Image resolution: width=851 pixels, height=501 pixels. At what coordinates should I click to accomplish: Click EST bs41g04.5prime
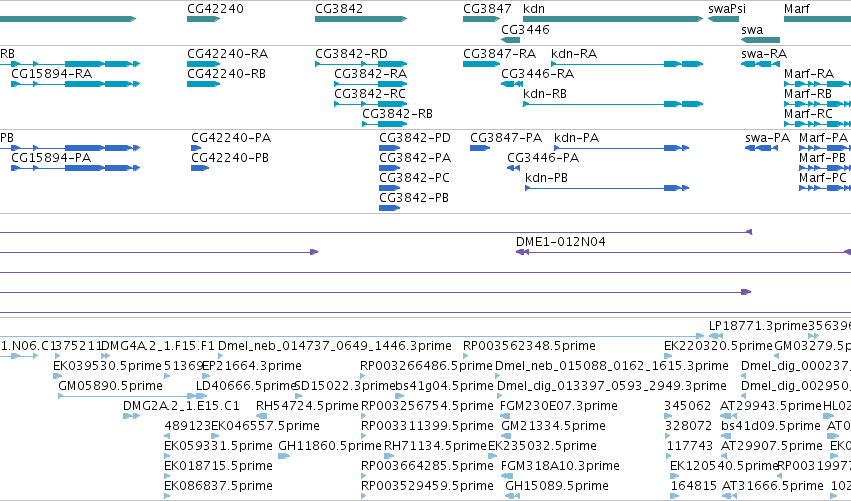[x=444, y=386]
